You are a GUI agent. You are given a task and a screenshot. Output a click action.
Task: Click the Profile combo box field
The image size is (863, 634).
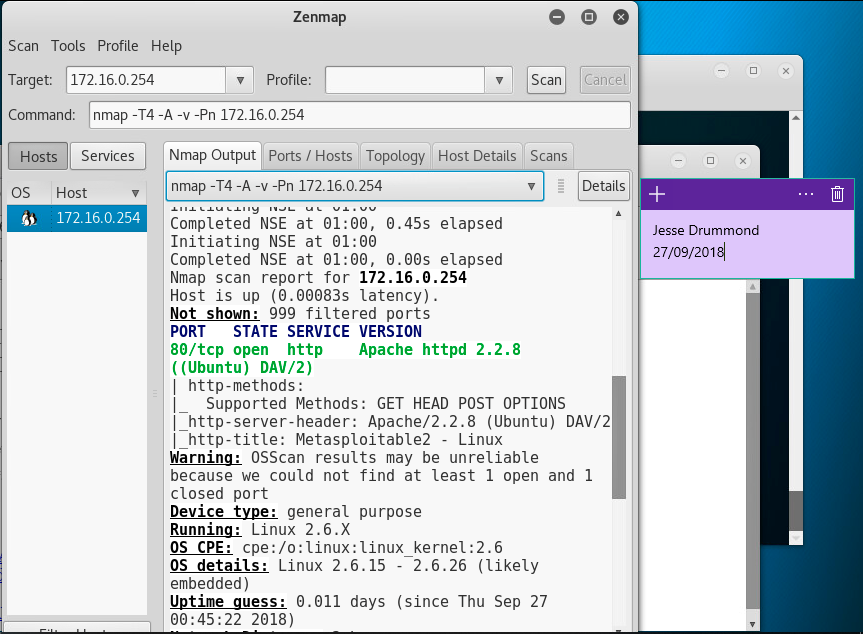(x=405, y=80)
